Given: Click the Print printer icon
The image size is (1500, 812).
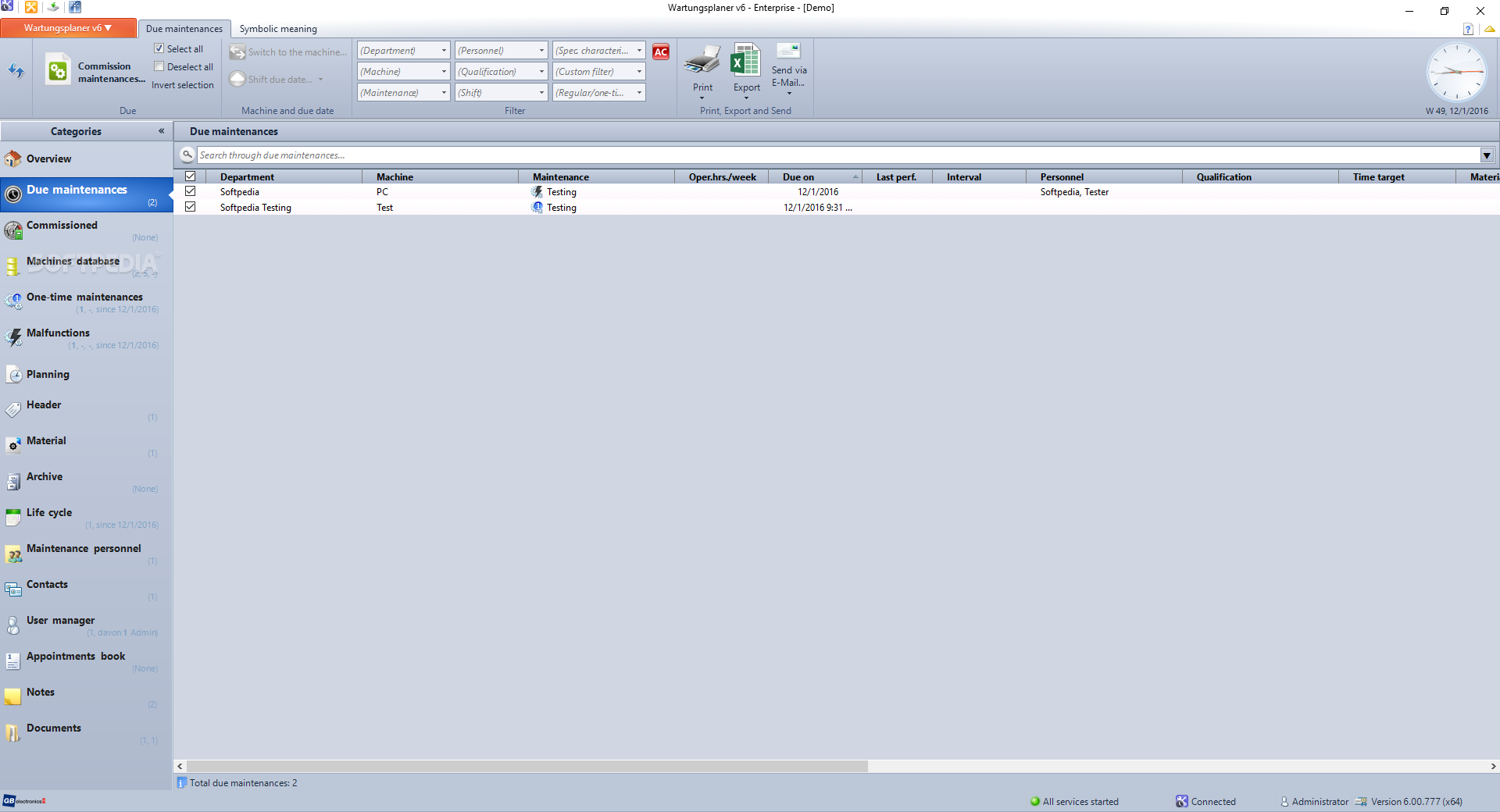Looking at the screenshot, I should (702, 60).
